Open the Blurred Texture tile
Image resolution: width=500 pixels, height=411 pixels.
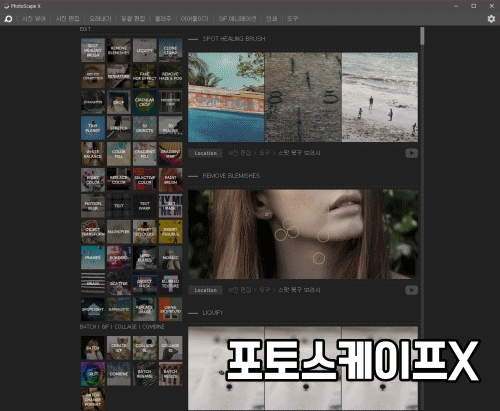(x=170, y=283)
